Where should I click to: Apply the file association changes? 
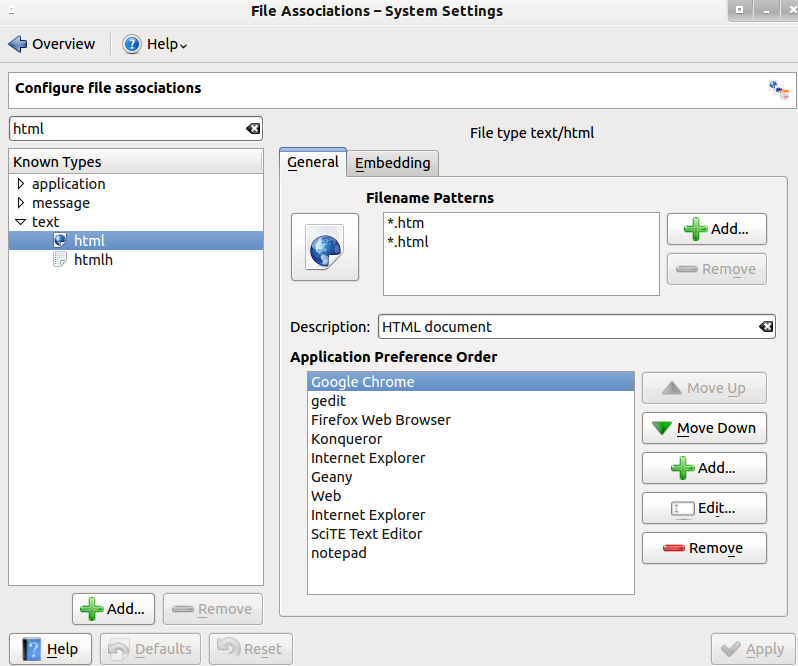tap(753, 649)
